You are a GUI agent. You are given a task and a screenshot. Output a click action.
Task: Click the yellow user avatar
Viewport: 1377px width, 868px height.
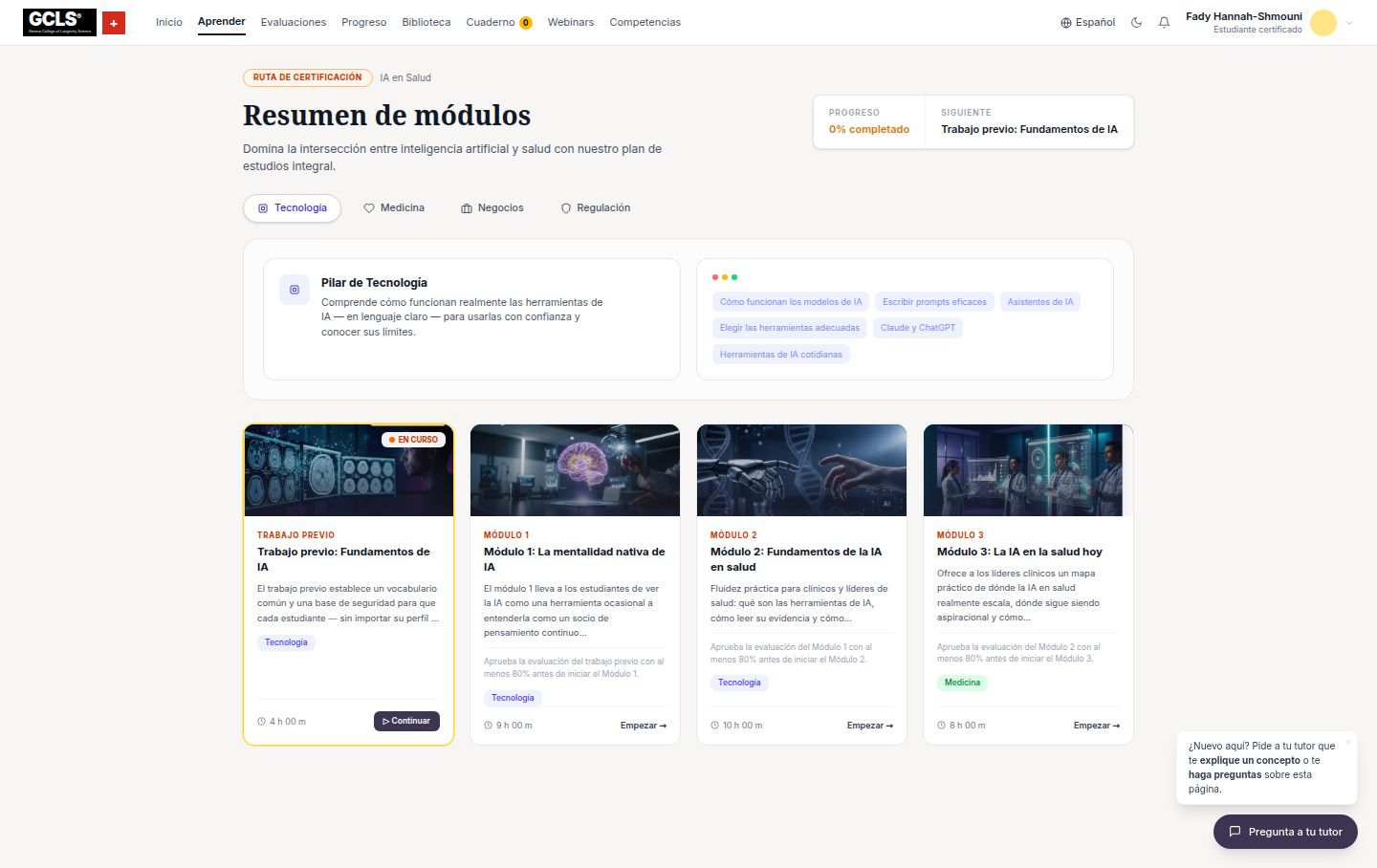[x=1323, y=23]
